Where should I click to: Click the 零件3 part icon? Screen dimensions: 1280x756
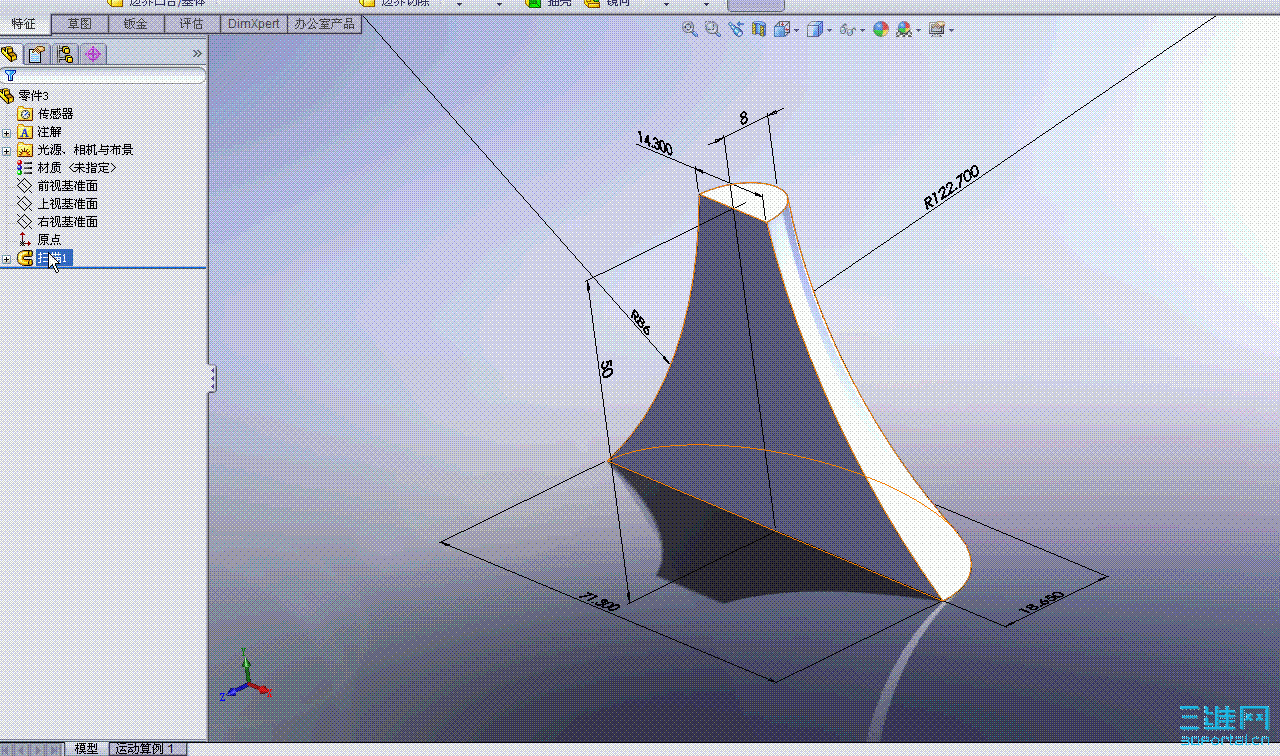(8, 96)
